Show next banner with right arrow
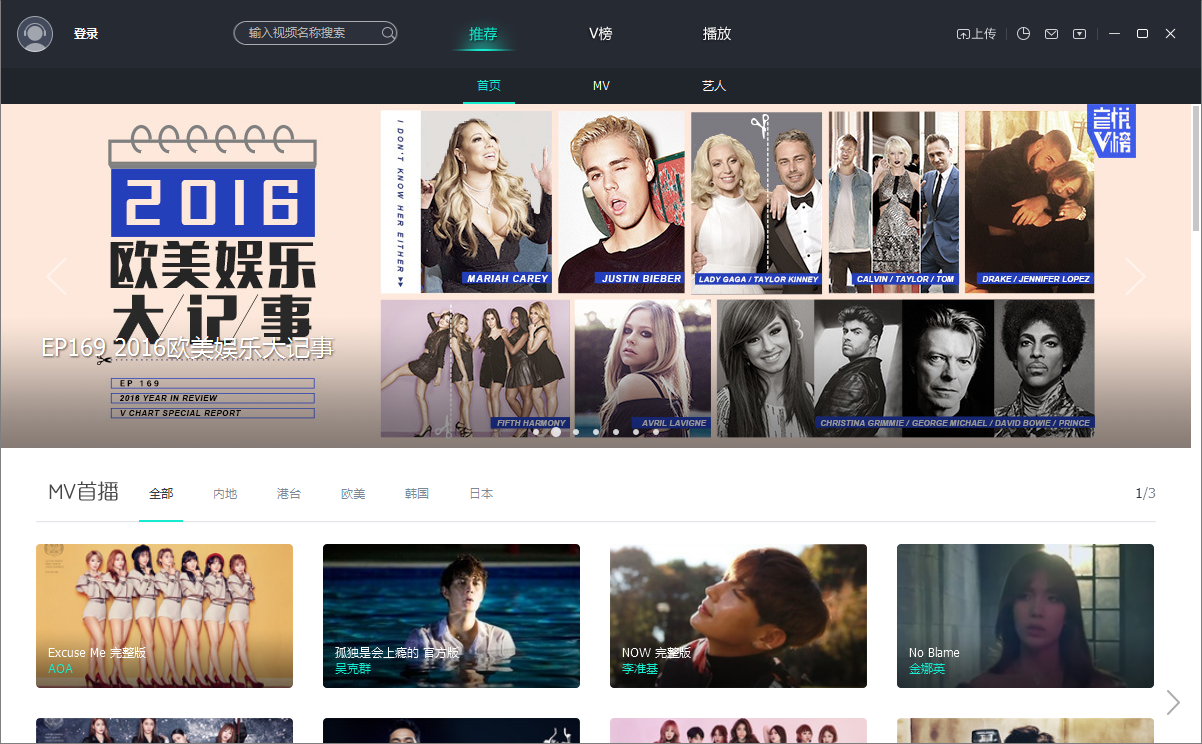This screenshot has width=1202, height=744. pyautogui.click(x=1135, y=276)
